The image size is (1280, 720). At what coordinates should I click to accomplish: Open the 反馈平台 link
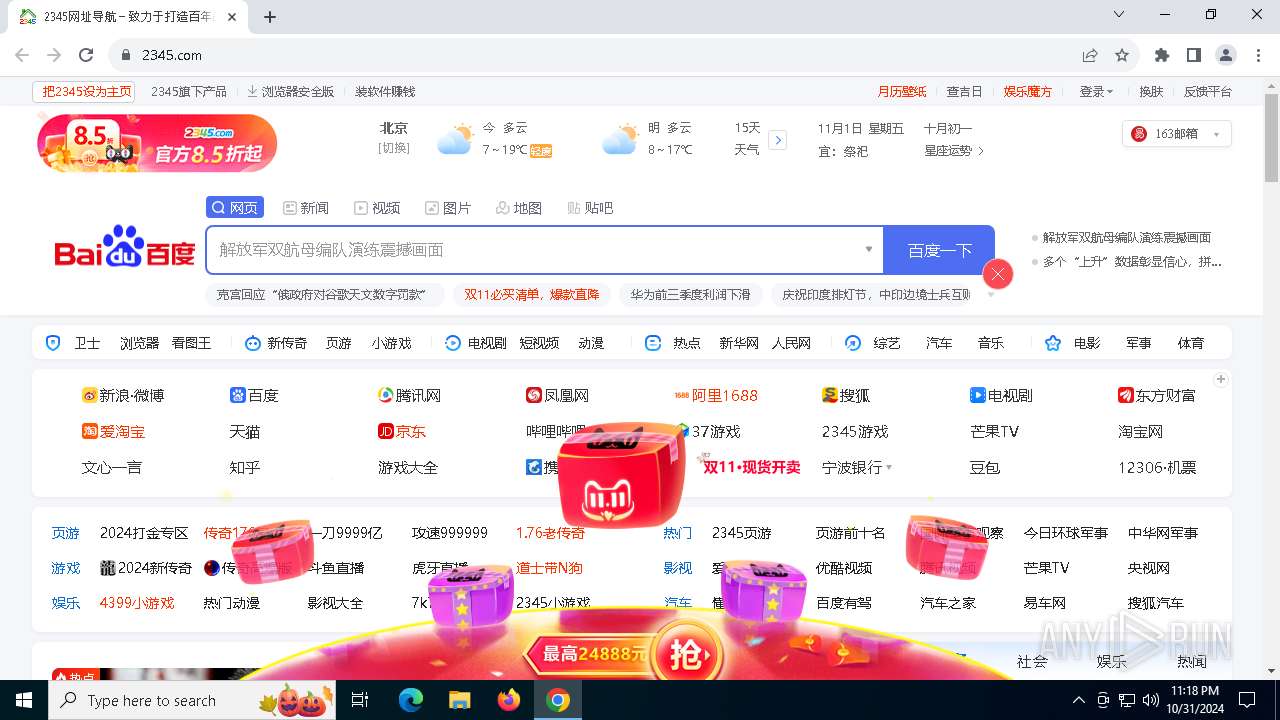(1208, 91)
